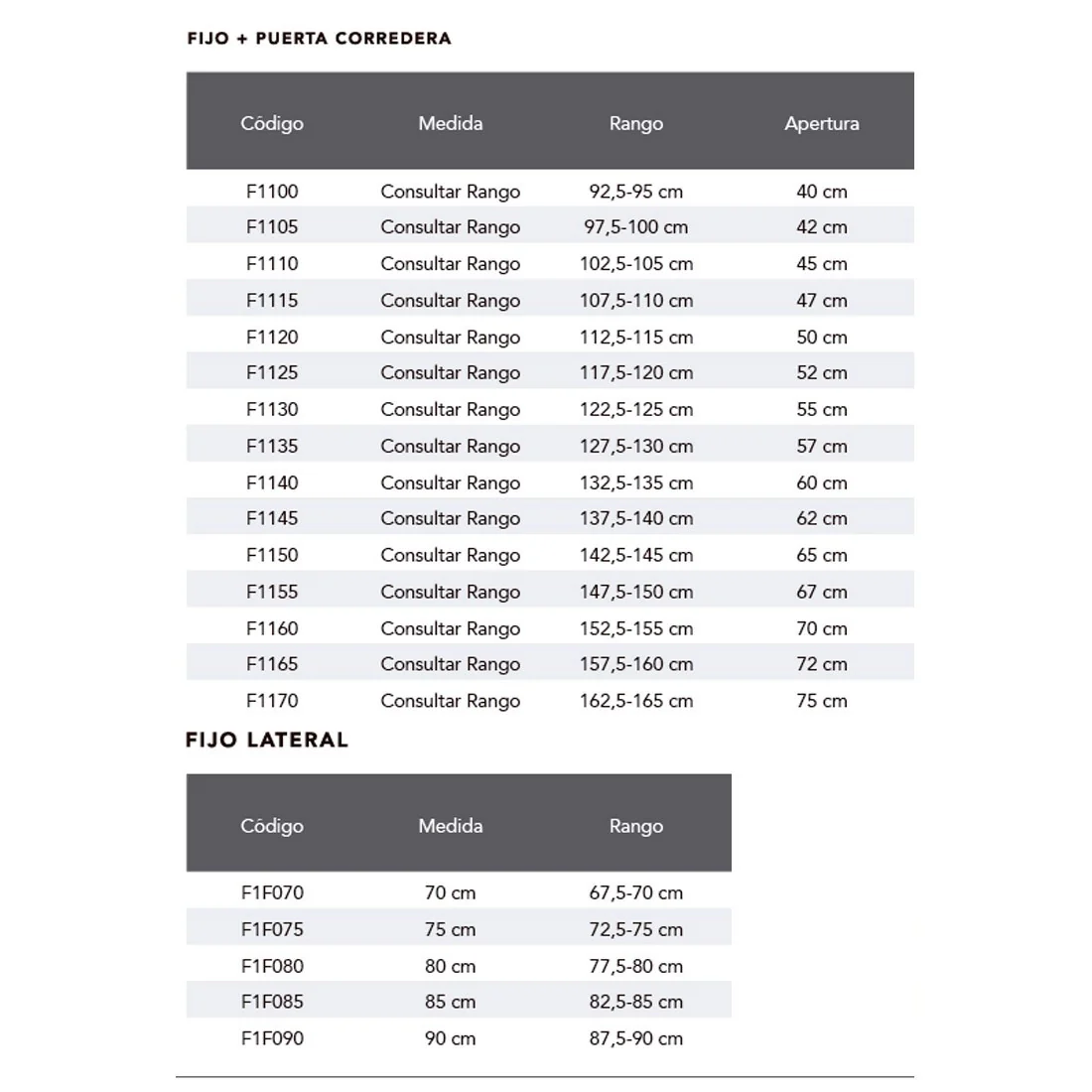Click code F1165
This screenshot has width=1092, height=1092.
coord(272,664)
